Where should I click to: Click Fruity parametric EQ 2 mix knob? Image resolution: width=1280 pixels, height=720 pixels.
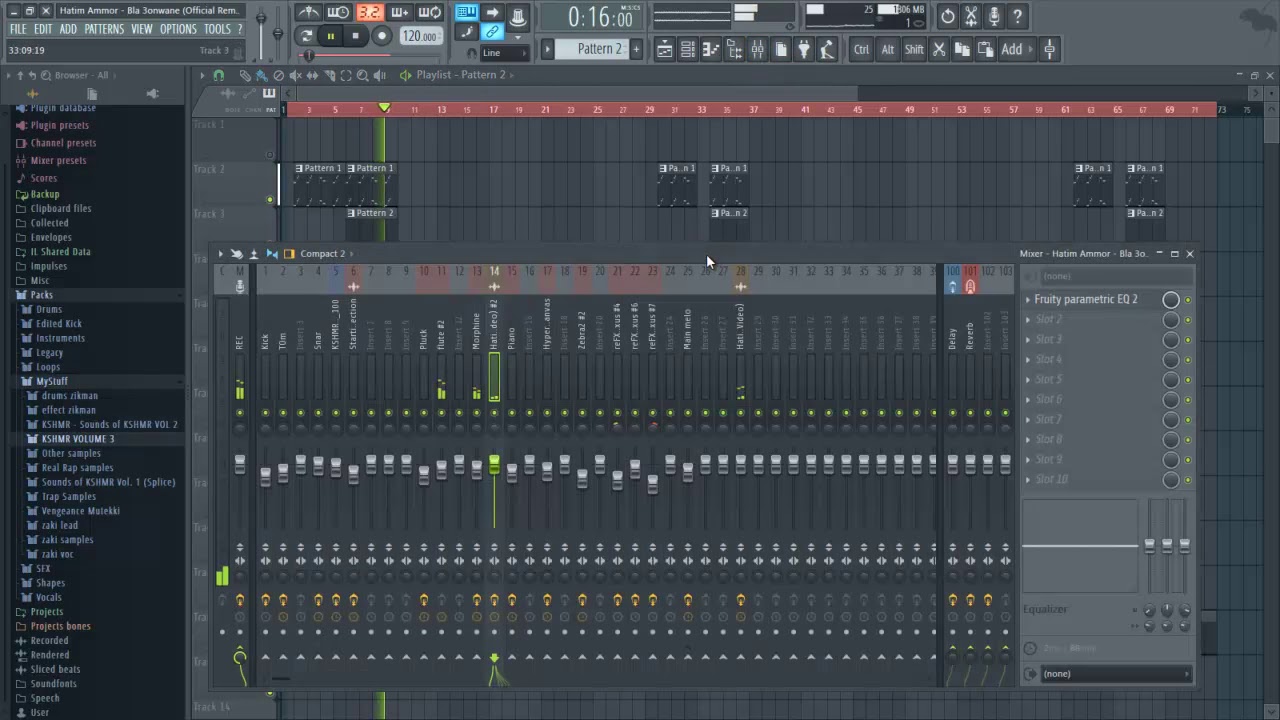1170,300
